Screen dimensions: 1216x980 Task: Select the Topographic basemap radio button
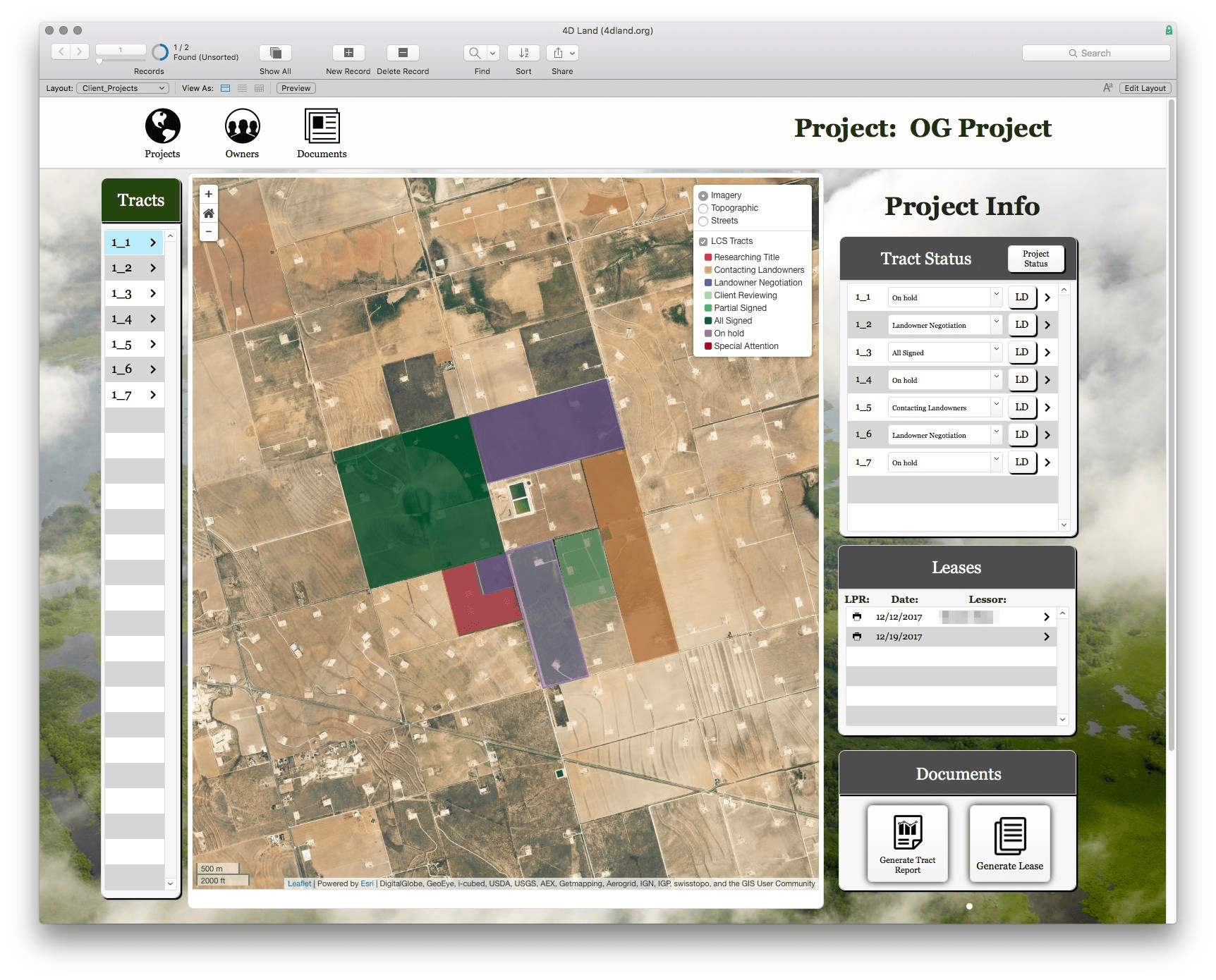coord(703,209)
